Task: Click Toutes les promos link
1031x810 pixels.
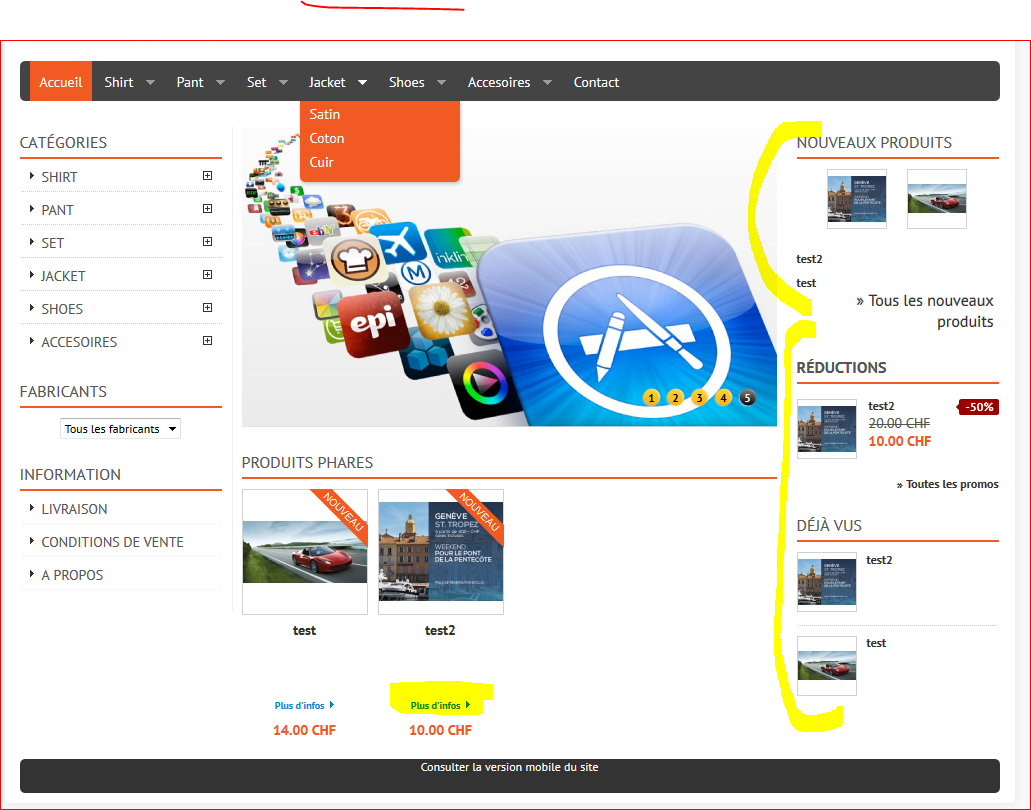Action: 947,485
